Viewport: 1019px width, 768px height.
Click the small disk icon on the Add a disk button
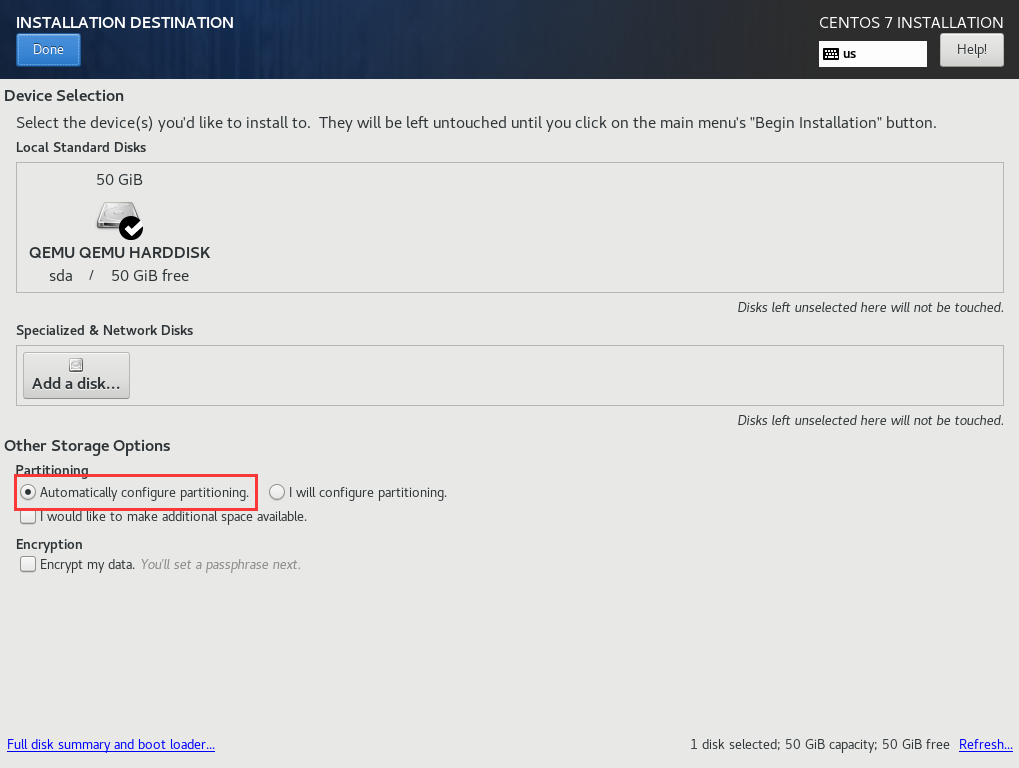(76, 365)
